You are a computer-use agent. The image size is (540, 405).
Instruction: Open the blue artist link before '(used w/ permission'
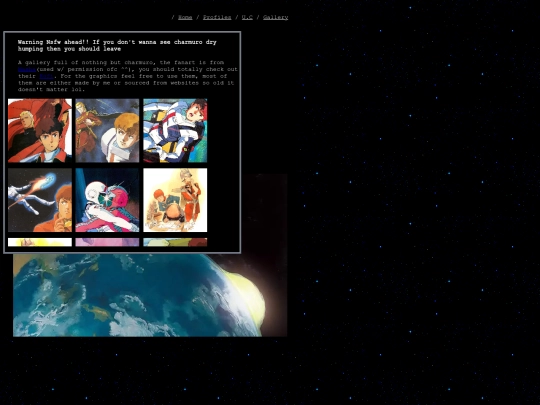click(x=27, y=69)
